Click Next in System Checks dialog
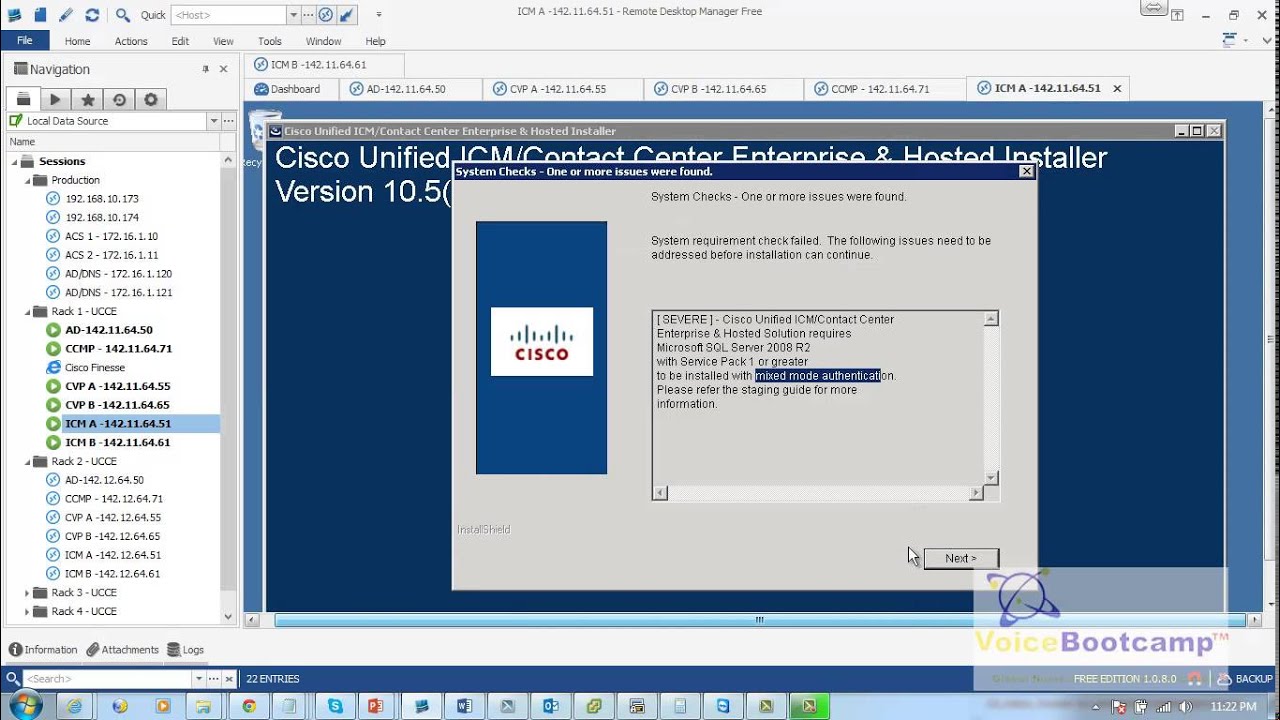The width and height of the screenshot is (1280, 720). pyautogui.click(x=960, y=558)
